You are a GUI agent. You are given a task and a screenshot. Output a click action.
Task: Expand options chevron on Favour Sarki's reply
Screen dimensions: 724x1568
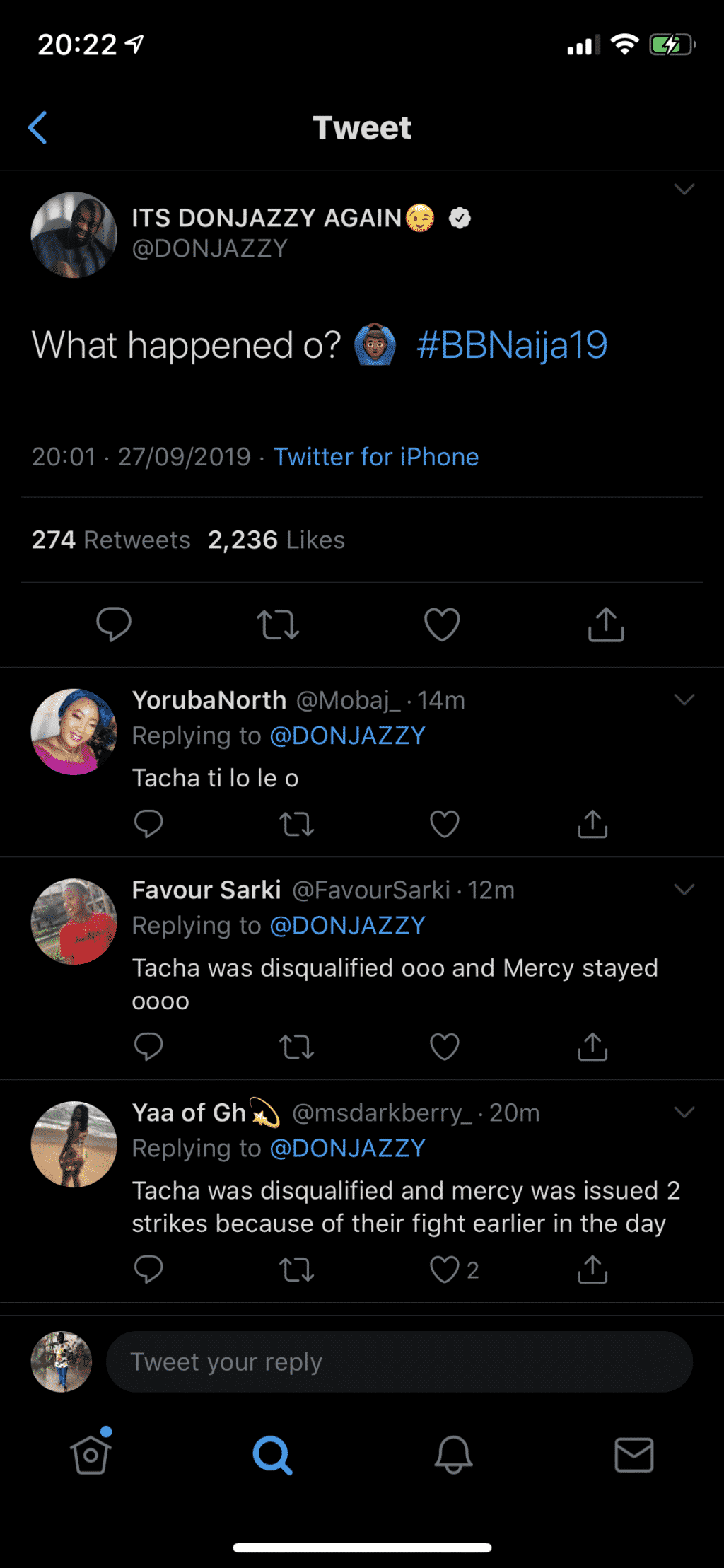tap(684, 890)
